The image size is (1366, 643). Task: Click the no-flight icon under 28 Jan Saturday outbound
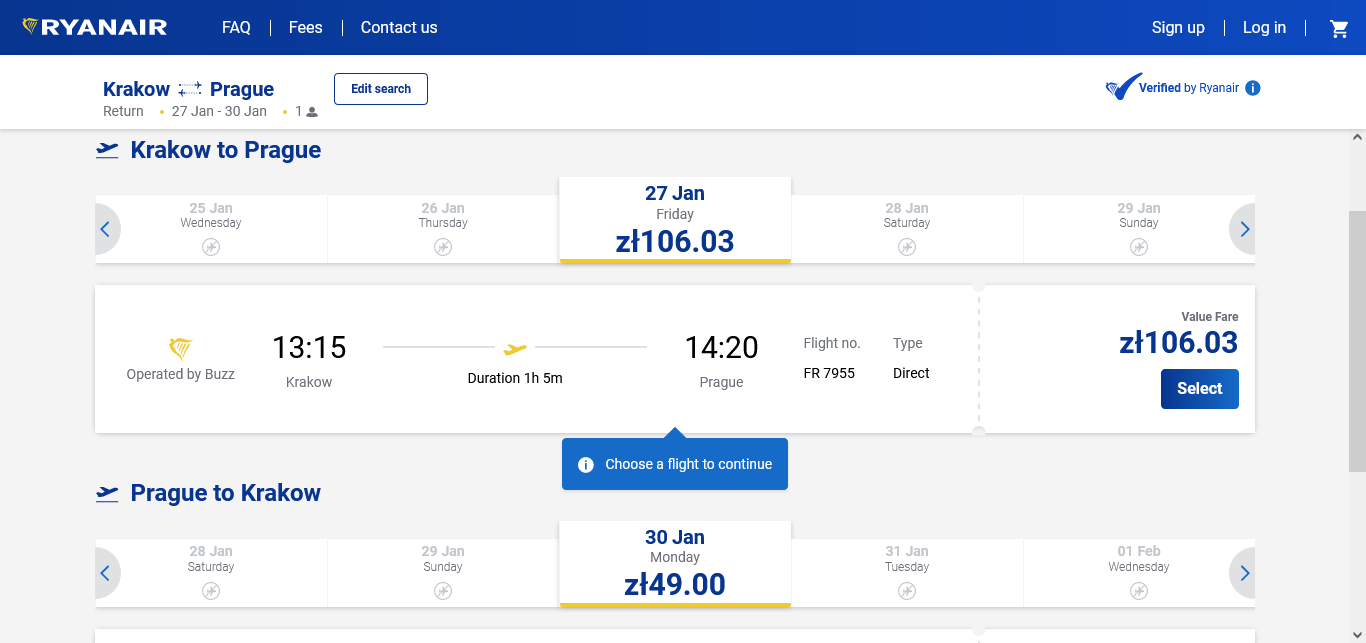tap(907, 247)
